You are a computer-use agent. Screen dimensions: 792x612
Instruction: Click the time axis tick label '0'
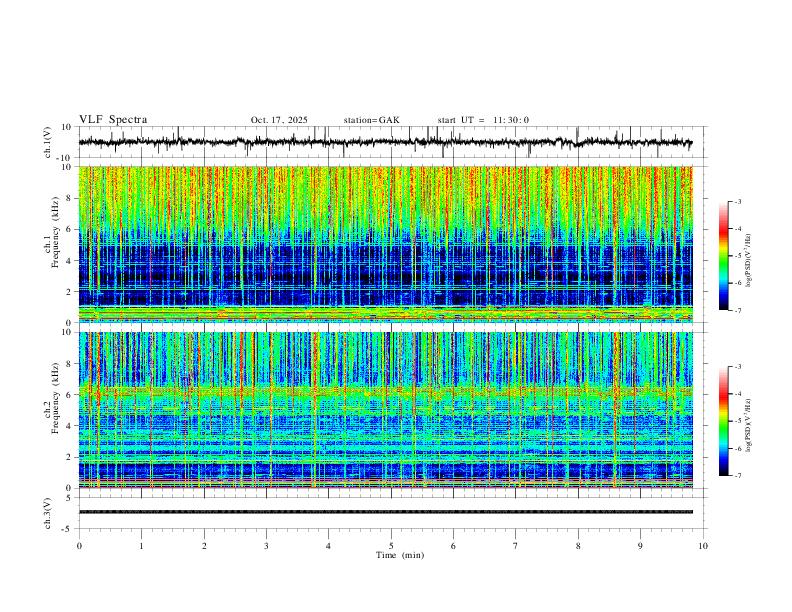coord(79,546)
